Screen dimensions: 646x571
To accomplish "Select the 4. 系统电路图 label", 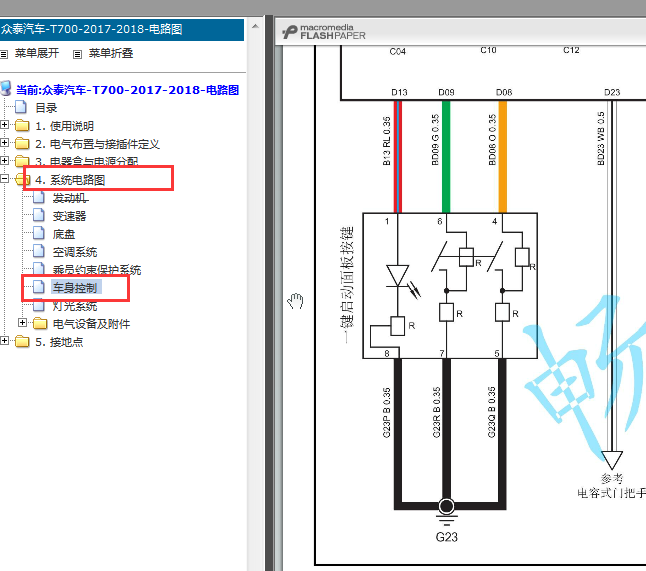I will 70,180.
